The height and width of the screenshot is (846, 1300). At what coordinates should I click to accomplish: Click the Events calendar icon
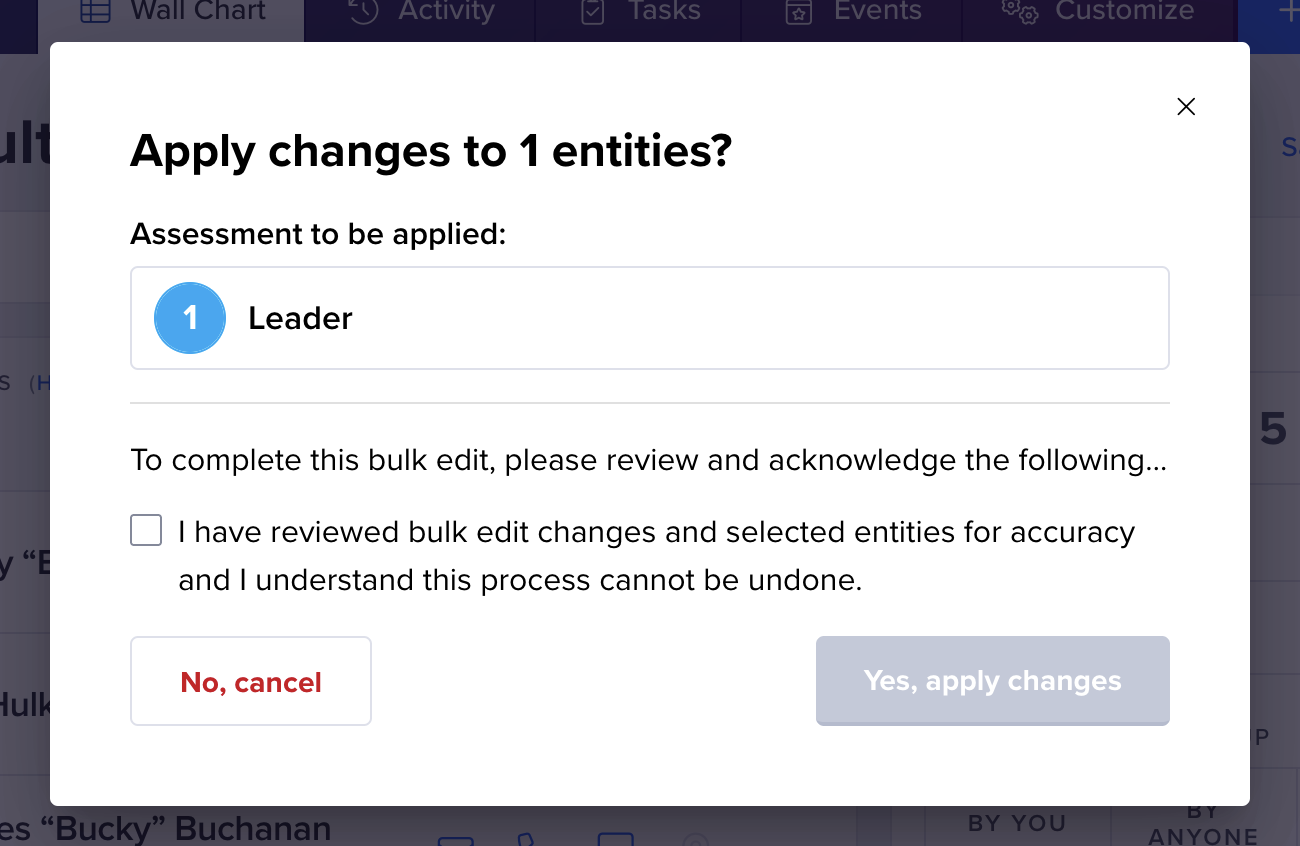point(799,11)
